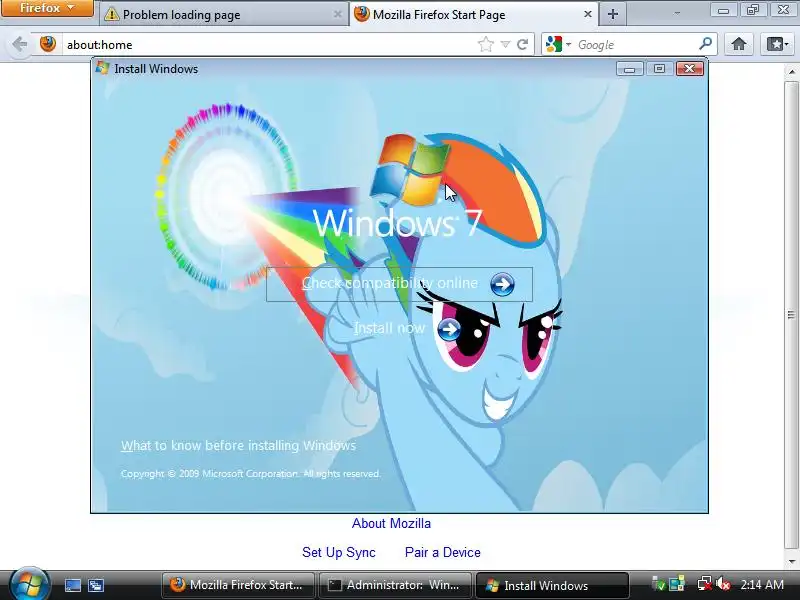The image size is (800, 600).
Task: Switch to the Problem loading page tab
Action: (x=222, y=15)
